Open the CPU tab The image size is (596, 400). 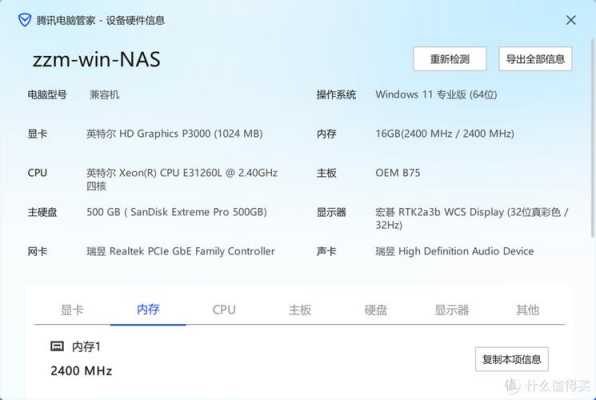click(x=224, y=310)
